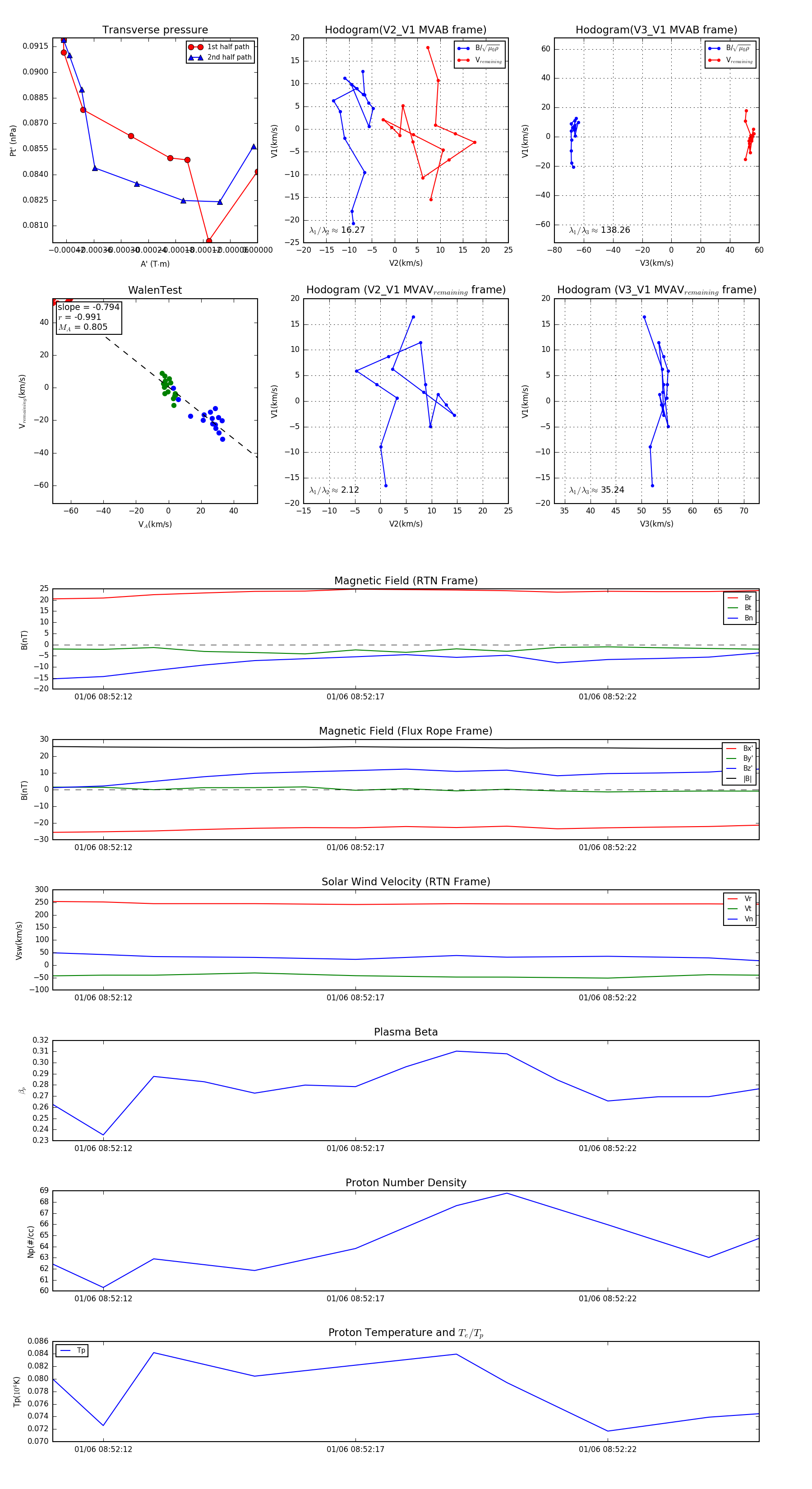Click the λ1/λ3 ≈ 35.24 annotation

[596, 490]
